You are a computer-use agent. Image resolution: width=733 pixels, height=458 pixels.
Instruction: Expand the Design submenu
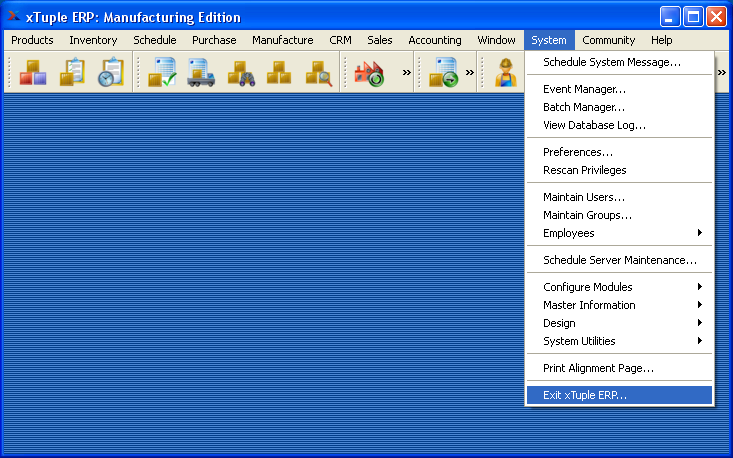pos(619,323)
